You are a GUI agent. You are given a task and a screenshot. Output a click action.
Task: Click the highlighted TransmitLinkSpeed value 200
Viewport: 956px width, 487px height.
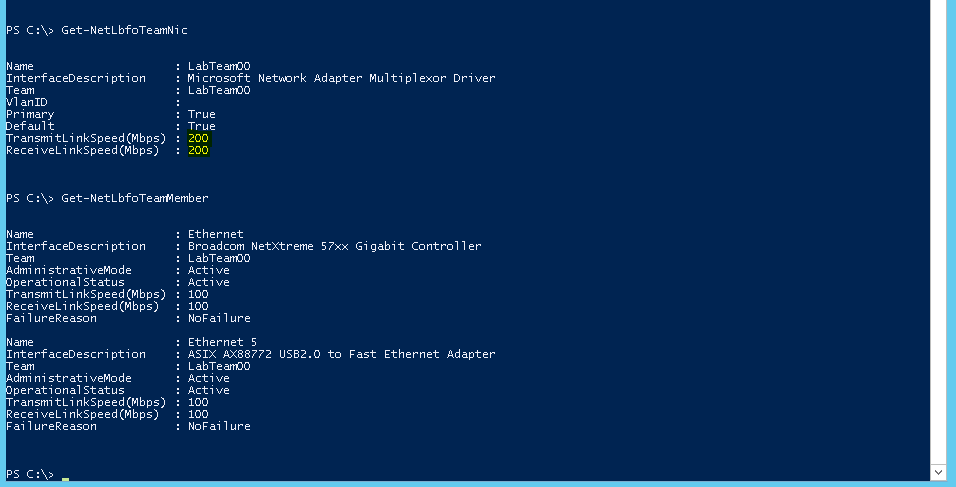(x=198, y=138)
